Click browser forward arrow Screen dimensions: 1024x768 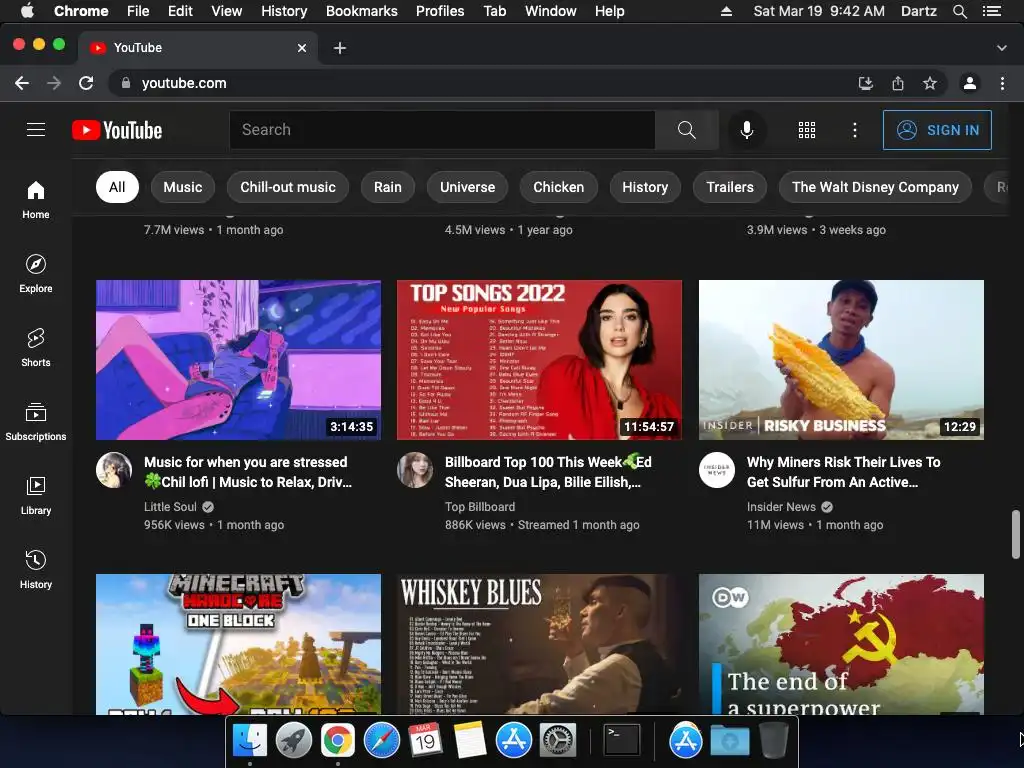pyautogui.click(x=54, y=83)
